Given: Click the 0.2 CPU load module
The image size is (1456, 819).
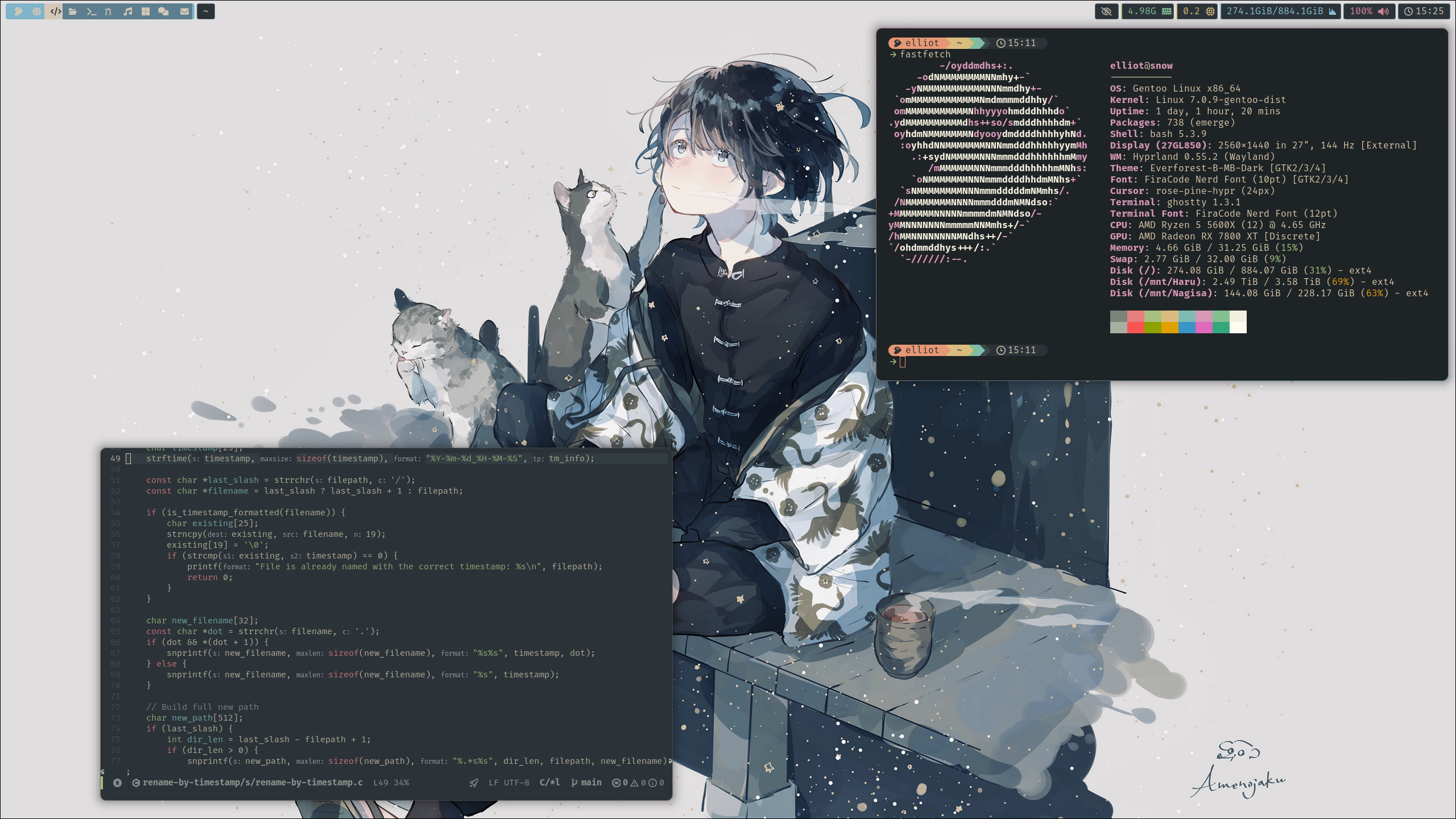Looking at the screenshot, I should [1198, 11].
